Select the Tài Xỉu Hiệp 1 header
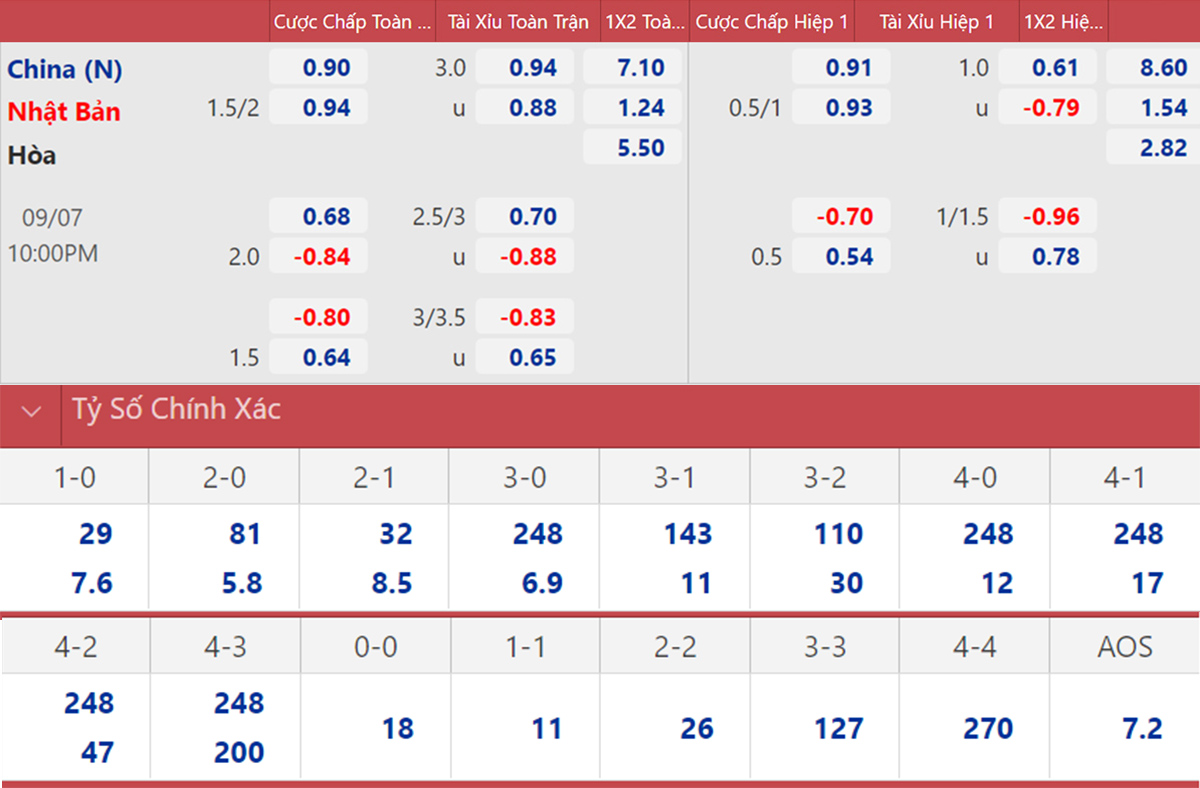The width and height of the screenshot is (1200, 788). [936, 21]
